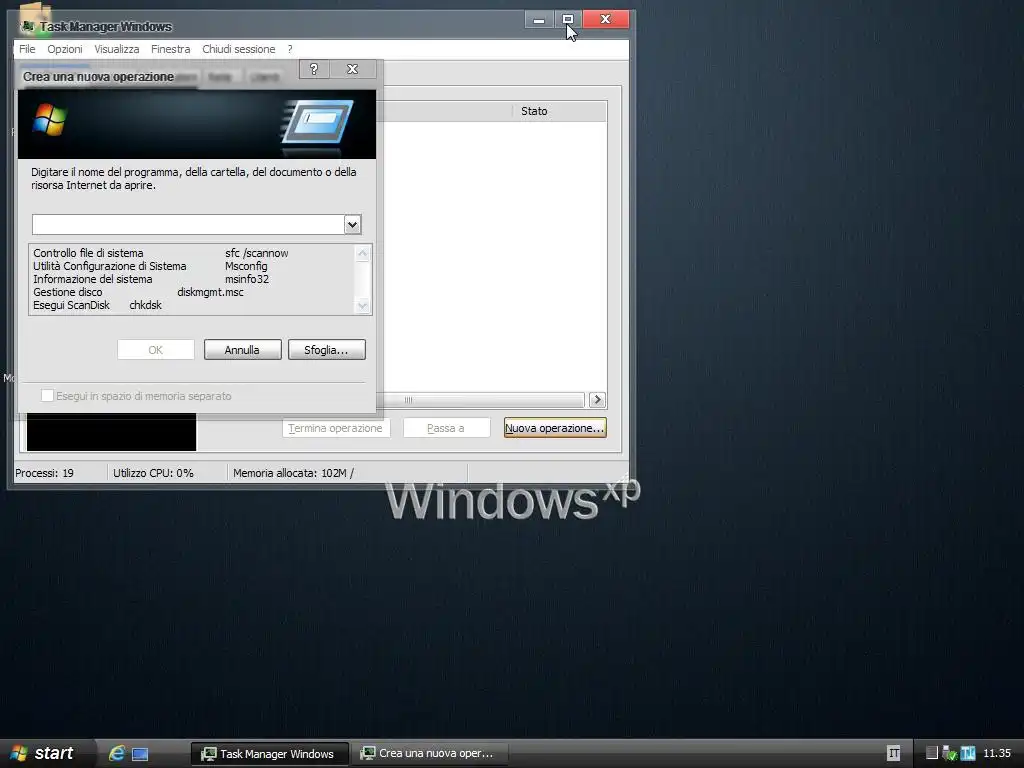Select Utilità Configurazione di Sistema entry
The width and height of the screenshot is (1024, 768).
(x=110, y=266)
